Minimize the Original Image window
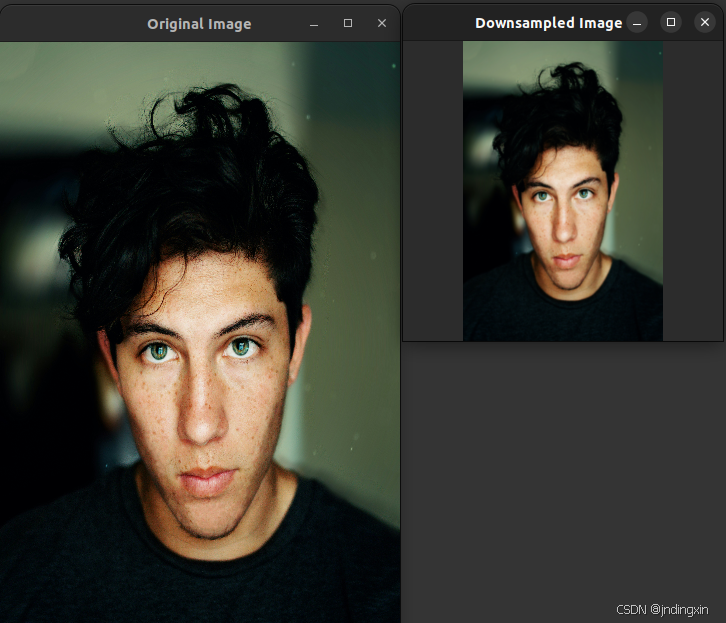The height and width of the screenshot is (623, 726). pos(314,23)
